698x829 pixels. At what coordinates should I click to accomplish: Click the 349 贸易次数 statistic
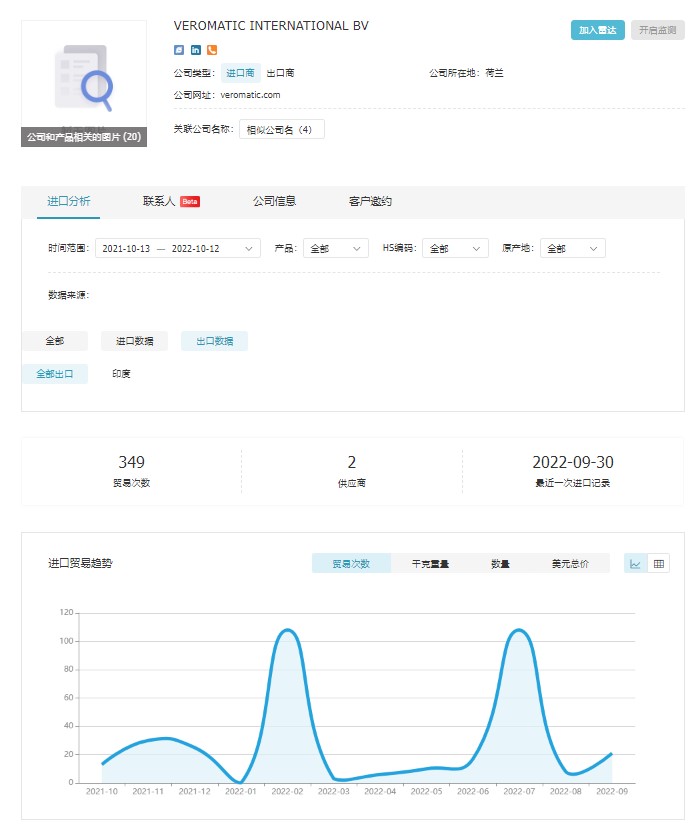pyautogui.click(x=131, y=471)
